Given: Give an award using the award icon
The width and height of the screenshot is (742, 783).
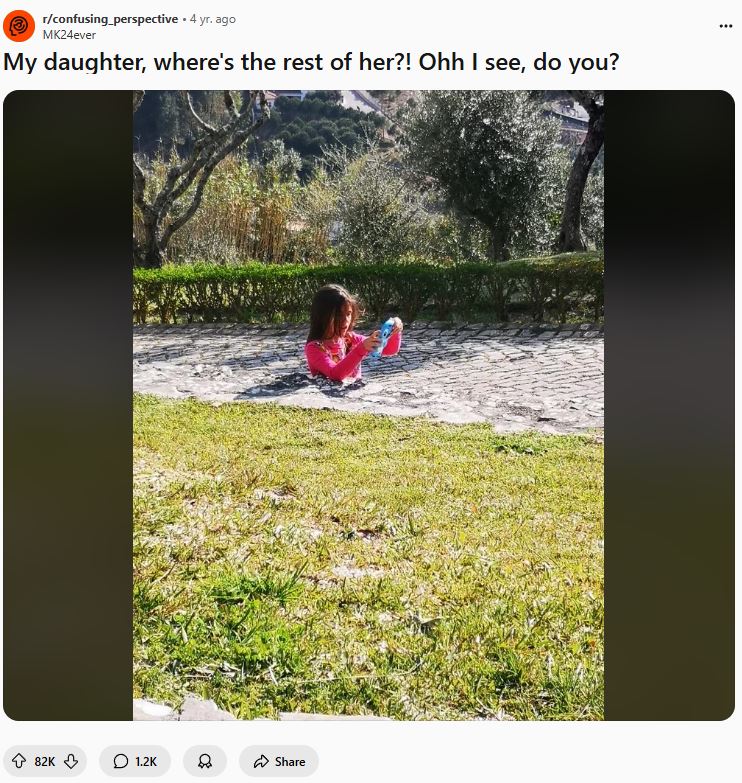Looking at the screenshot, I should tap(205, 761).
